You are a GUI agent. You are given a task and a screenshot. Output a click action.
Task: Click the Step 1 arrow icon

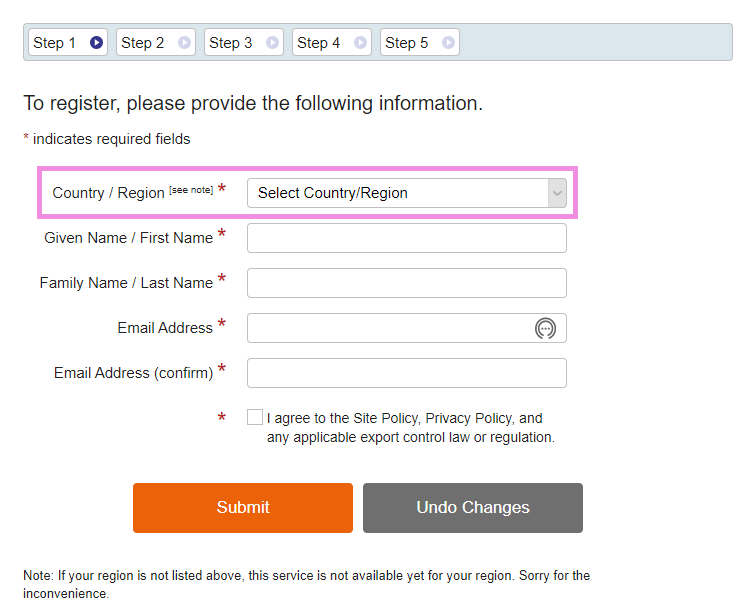pos(96,43)
